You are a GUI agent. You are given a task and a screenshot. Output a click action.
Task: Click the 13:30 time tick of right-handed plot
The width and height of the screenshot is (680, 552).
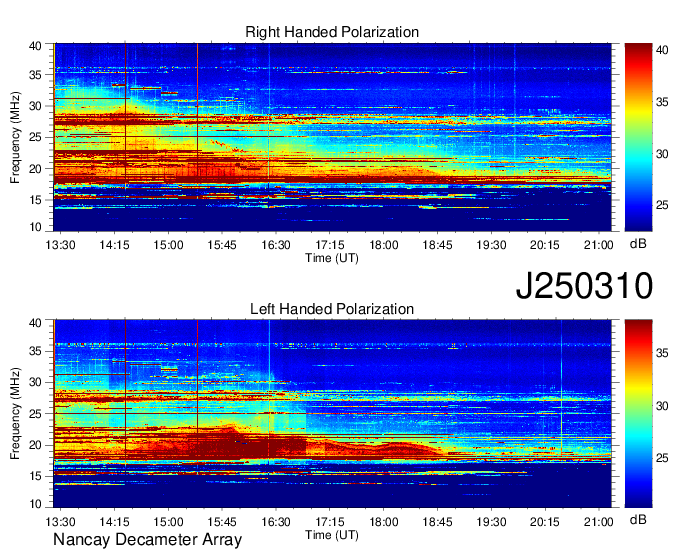[60, 245]
